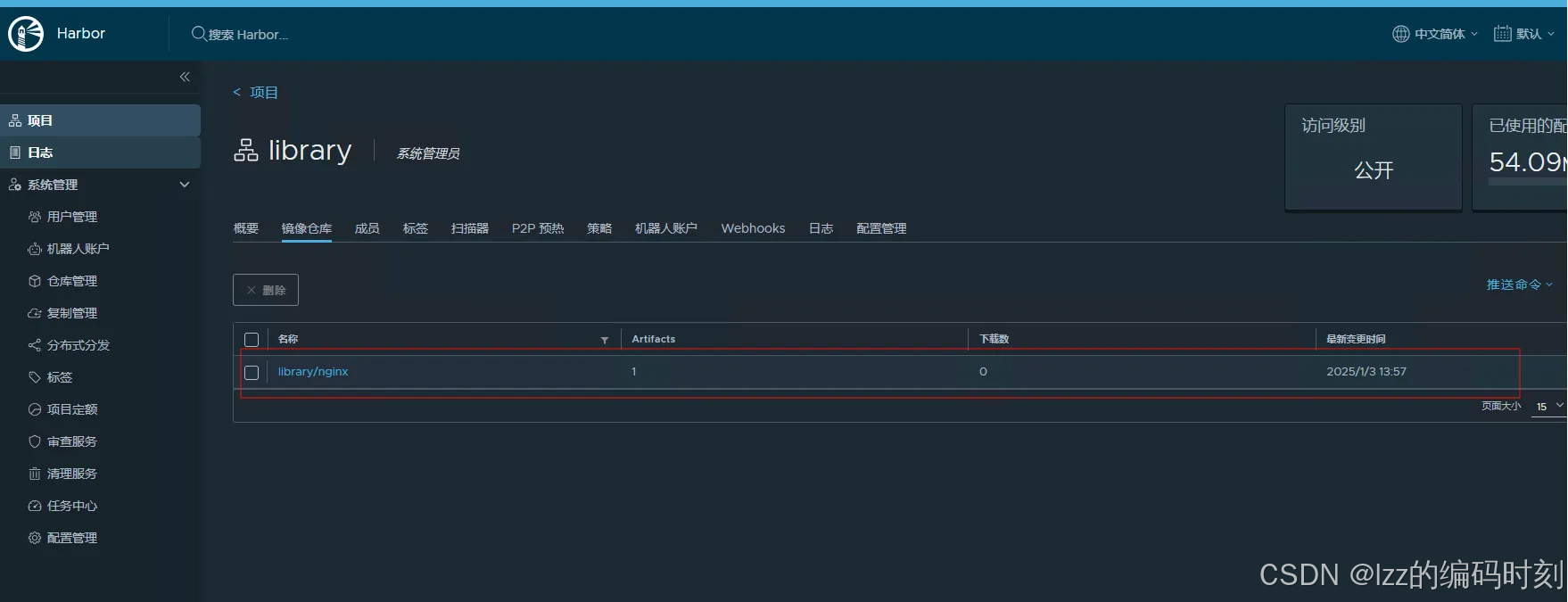The image size is (1568, 602).
Task: Click the 清理服务 trash icon
Action: point(35,474)
